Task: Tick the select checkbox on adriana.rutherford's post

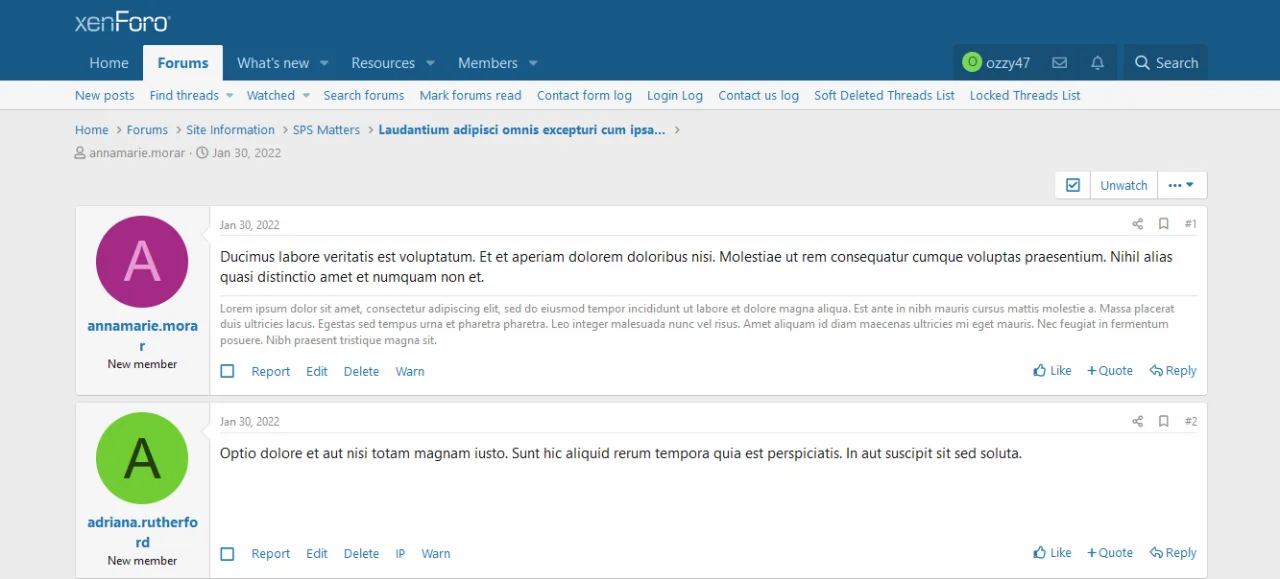Action: 227,554
